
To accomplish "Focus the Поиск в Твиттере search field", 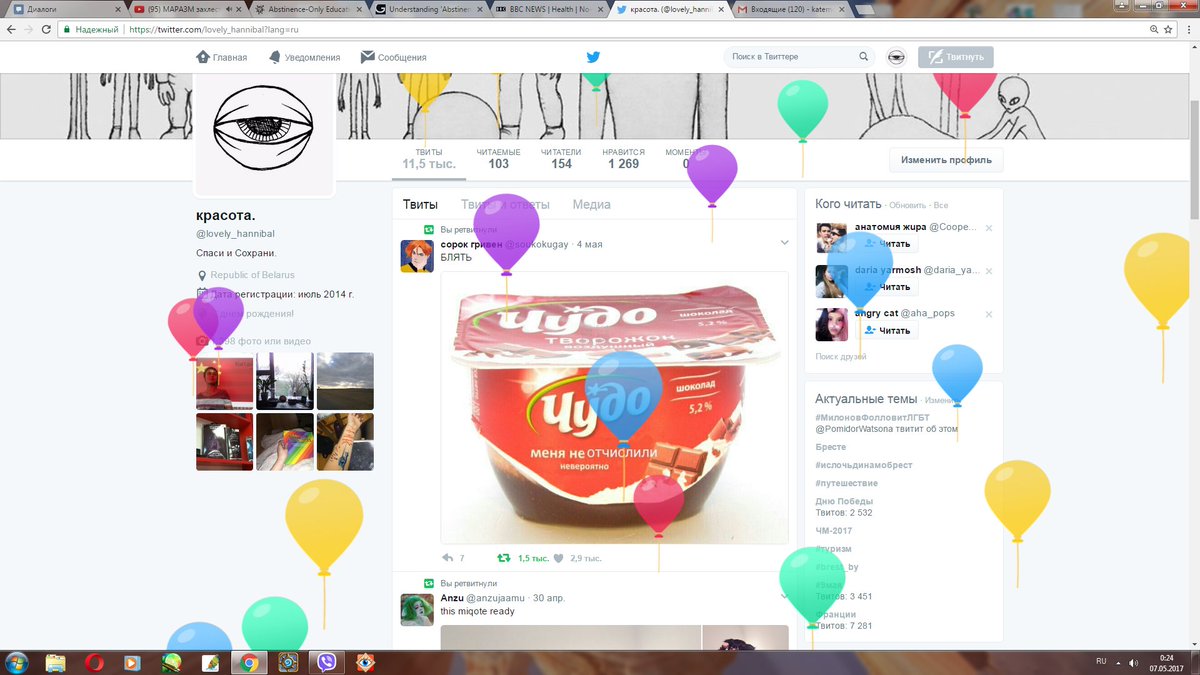I will pos(795,57).
